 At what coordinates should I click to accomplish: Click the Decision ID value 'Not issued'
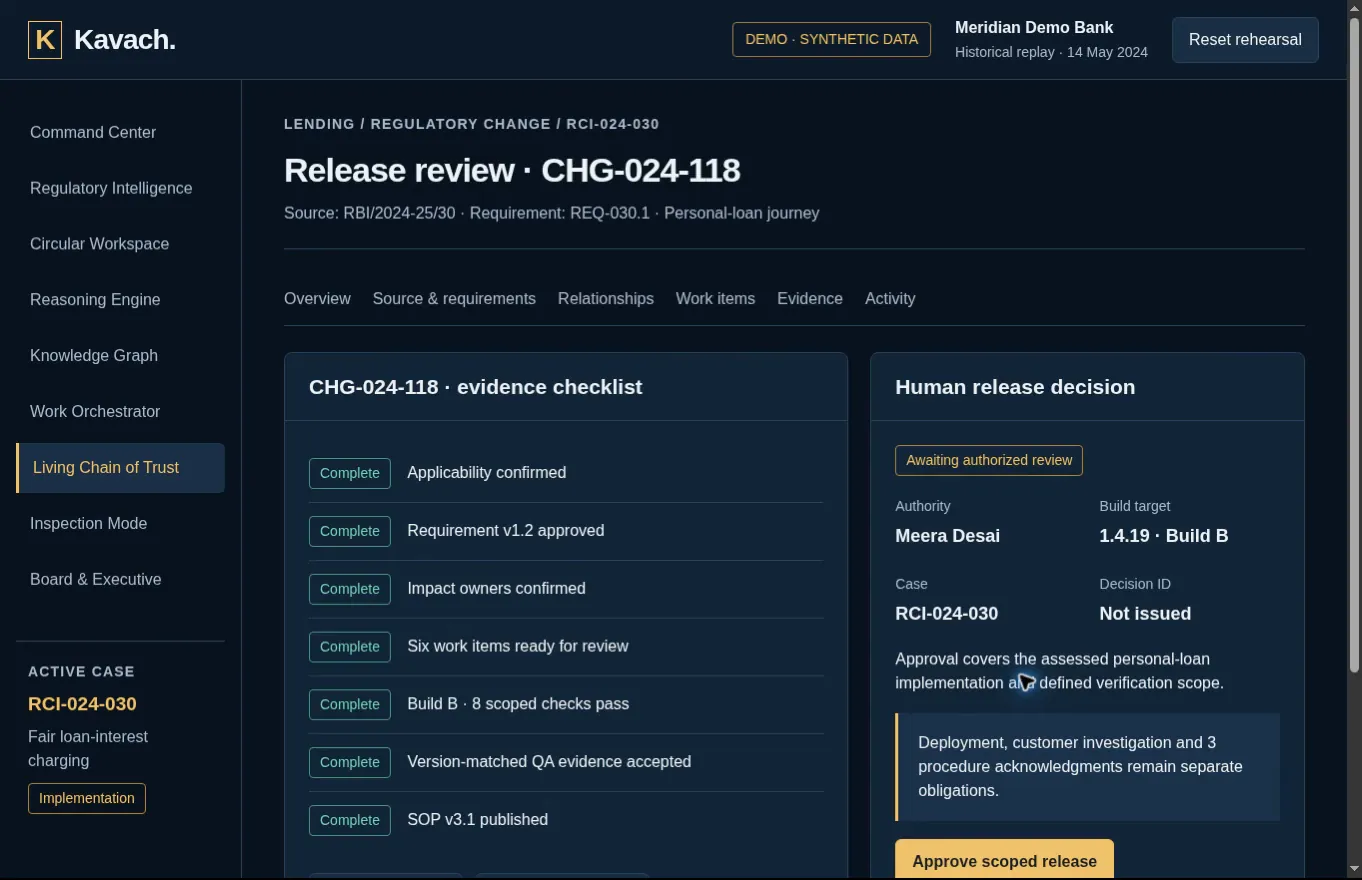click(1145, 614)
